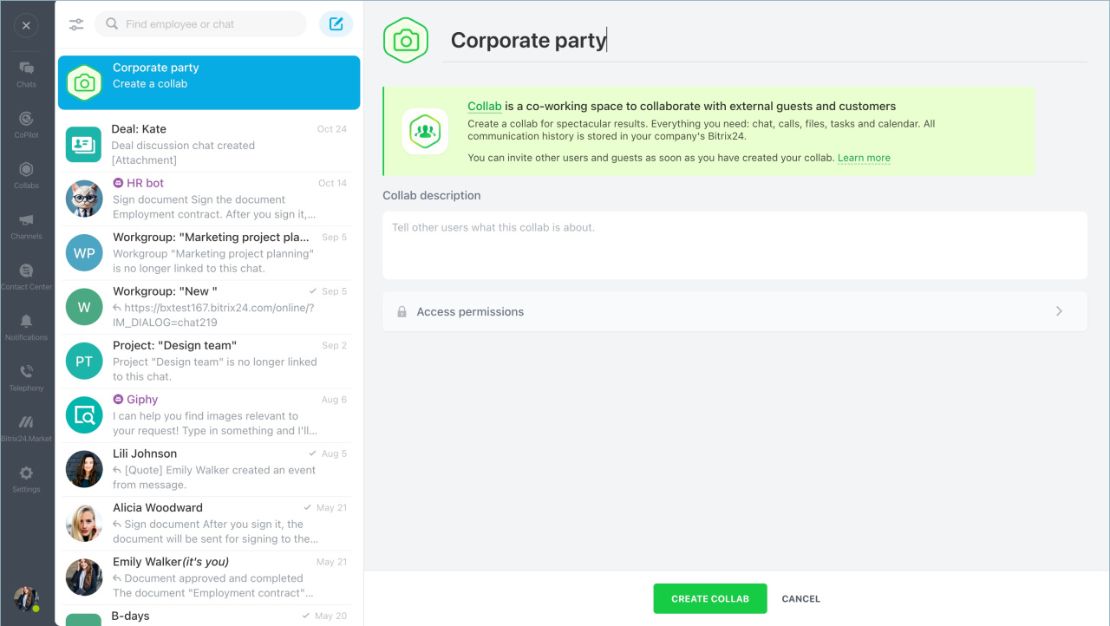1110x626 pixels.
Task: Open the Project "Design team" chat
Action: point(209,361)
